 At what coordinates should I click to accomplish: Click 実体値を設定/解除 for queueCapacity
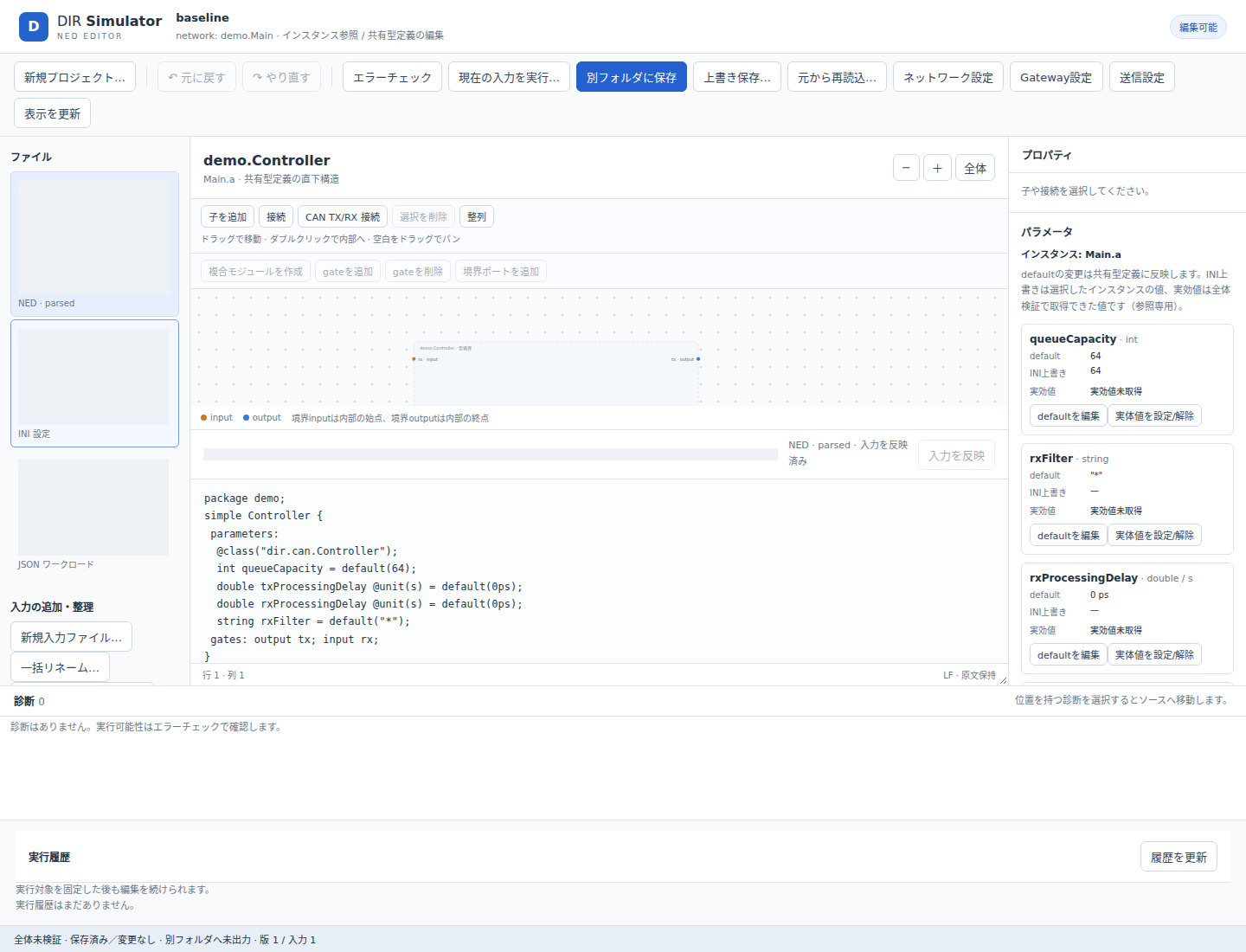(x=1154, y=415)
